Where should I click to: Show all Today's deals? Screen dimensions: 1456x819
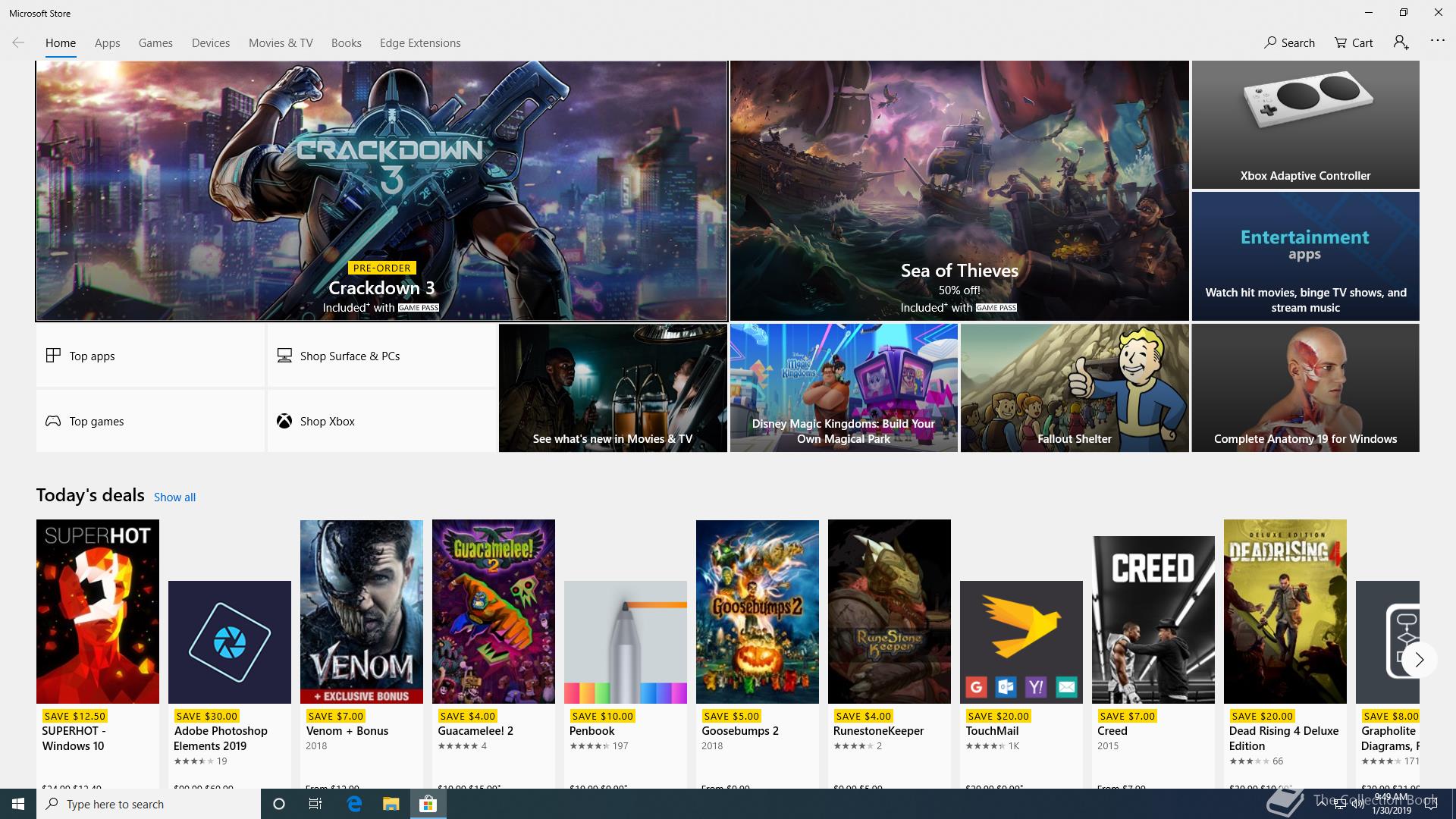point(174,497)
